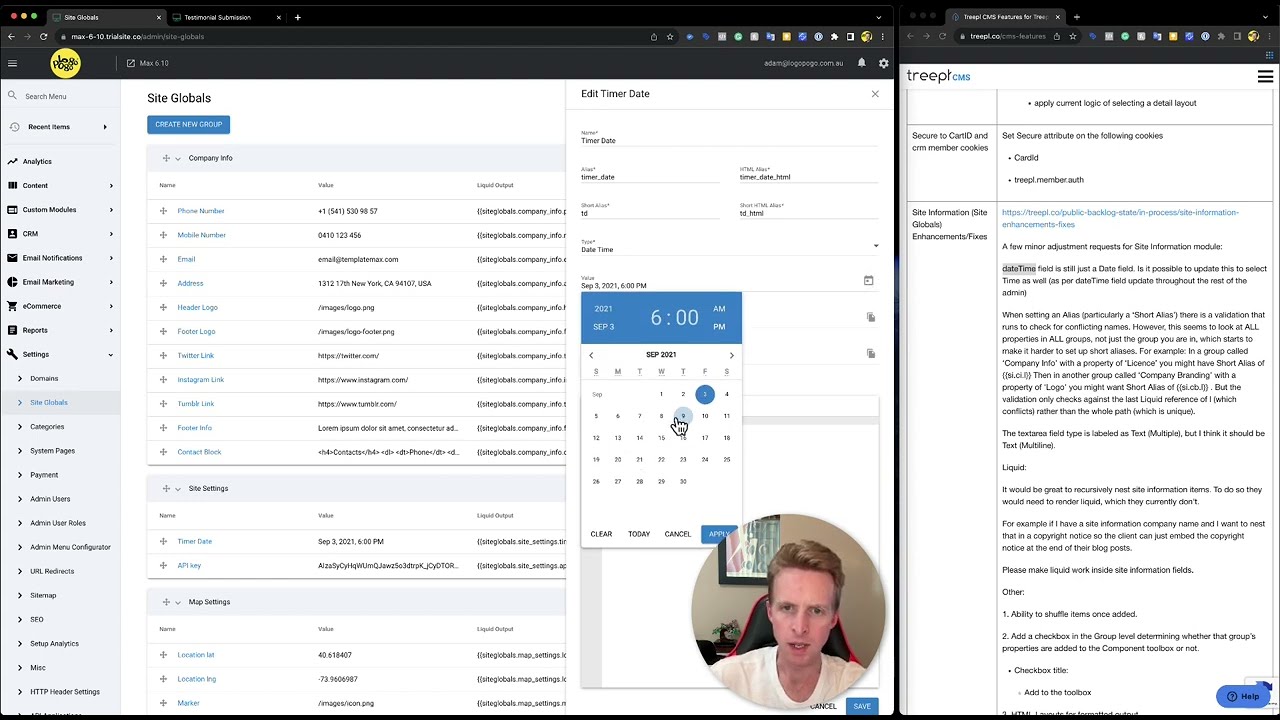Click the drag handle for the API key row
Viewport: 1280px width, 720px height.
click(163, 565)
